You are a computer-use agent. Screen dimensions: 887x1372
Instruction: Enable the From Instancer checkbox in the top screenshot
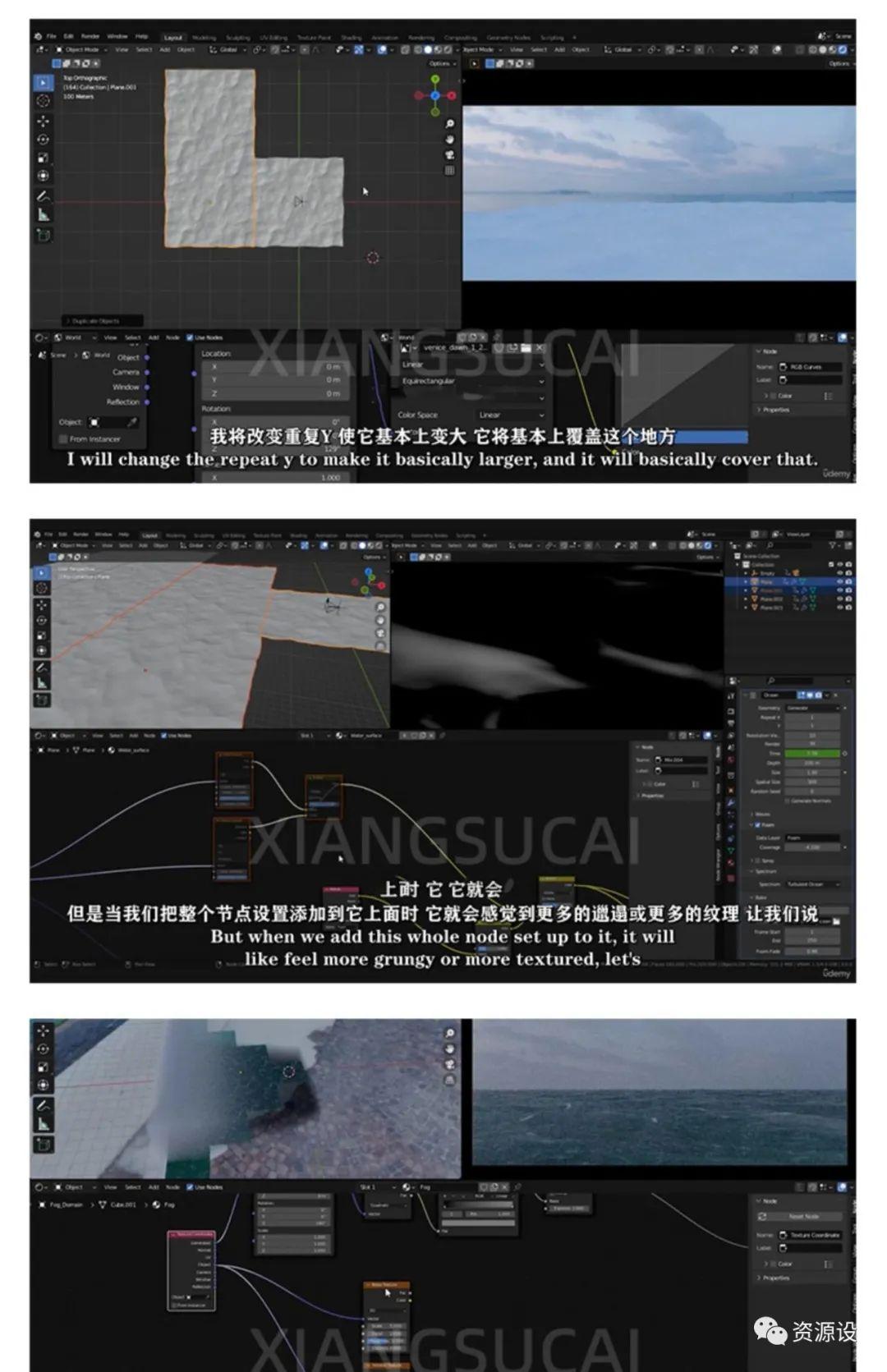tap(62, 439)
